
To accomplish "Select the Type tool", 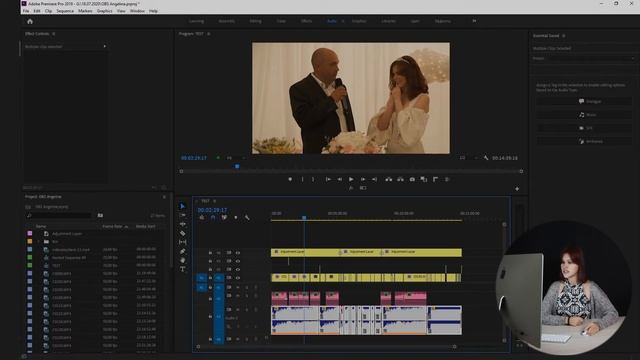I will click(x=182, y=269).
